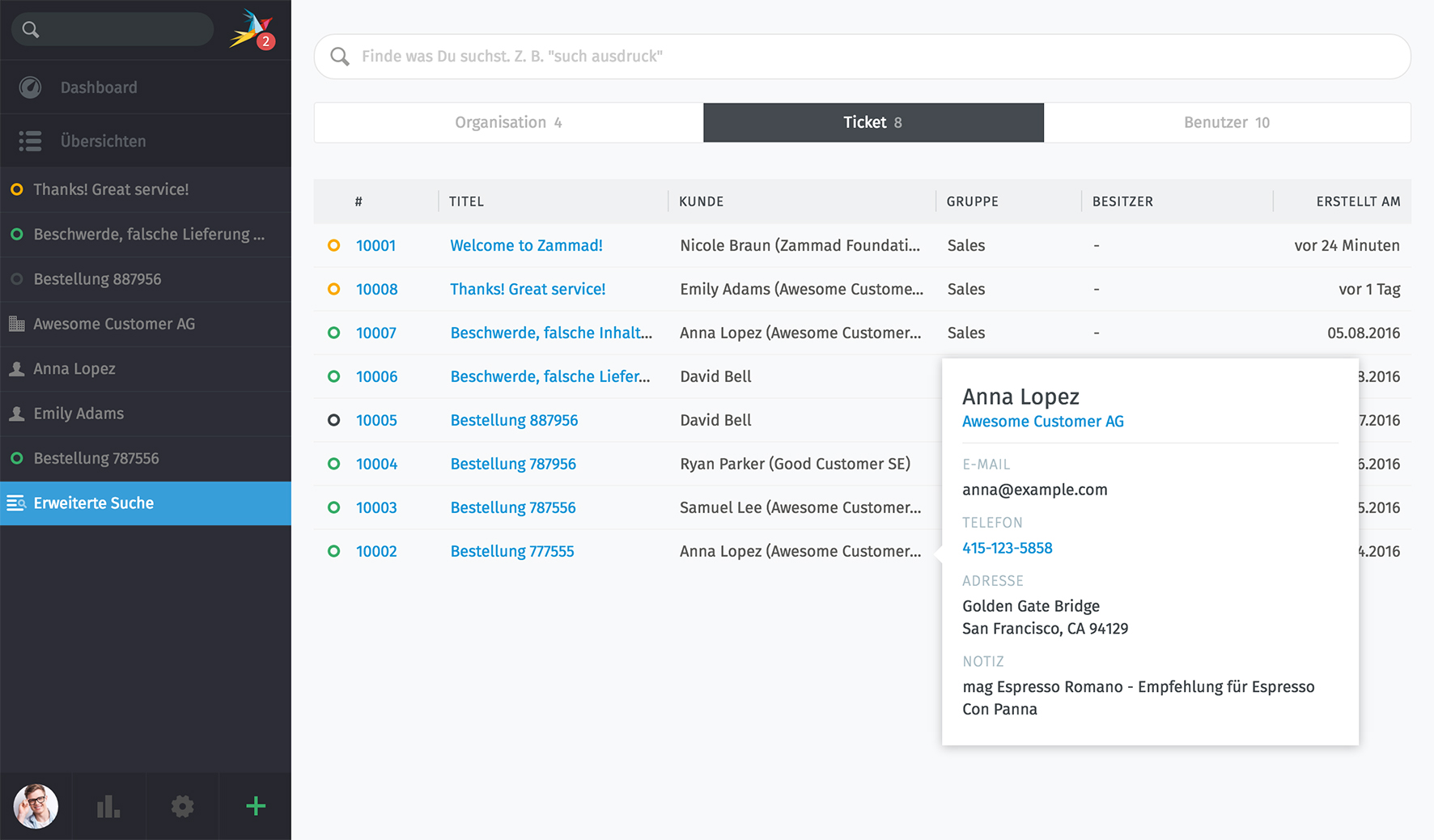
Task: Click the Übersichten list icon
Action: click(30, 141)
